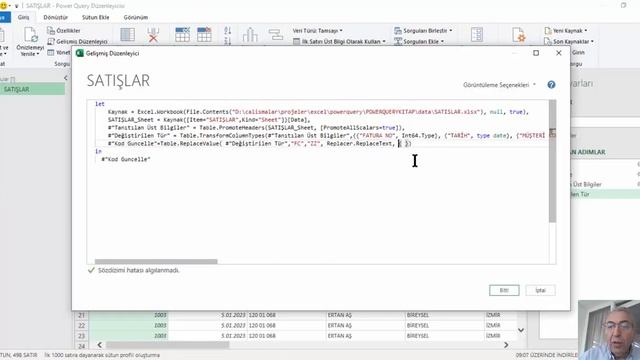Image resolution: width=640 pixels, height=360 pixels.
Task: Click the column profiling status bar text
Action: click(102, 355)
